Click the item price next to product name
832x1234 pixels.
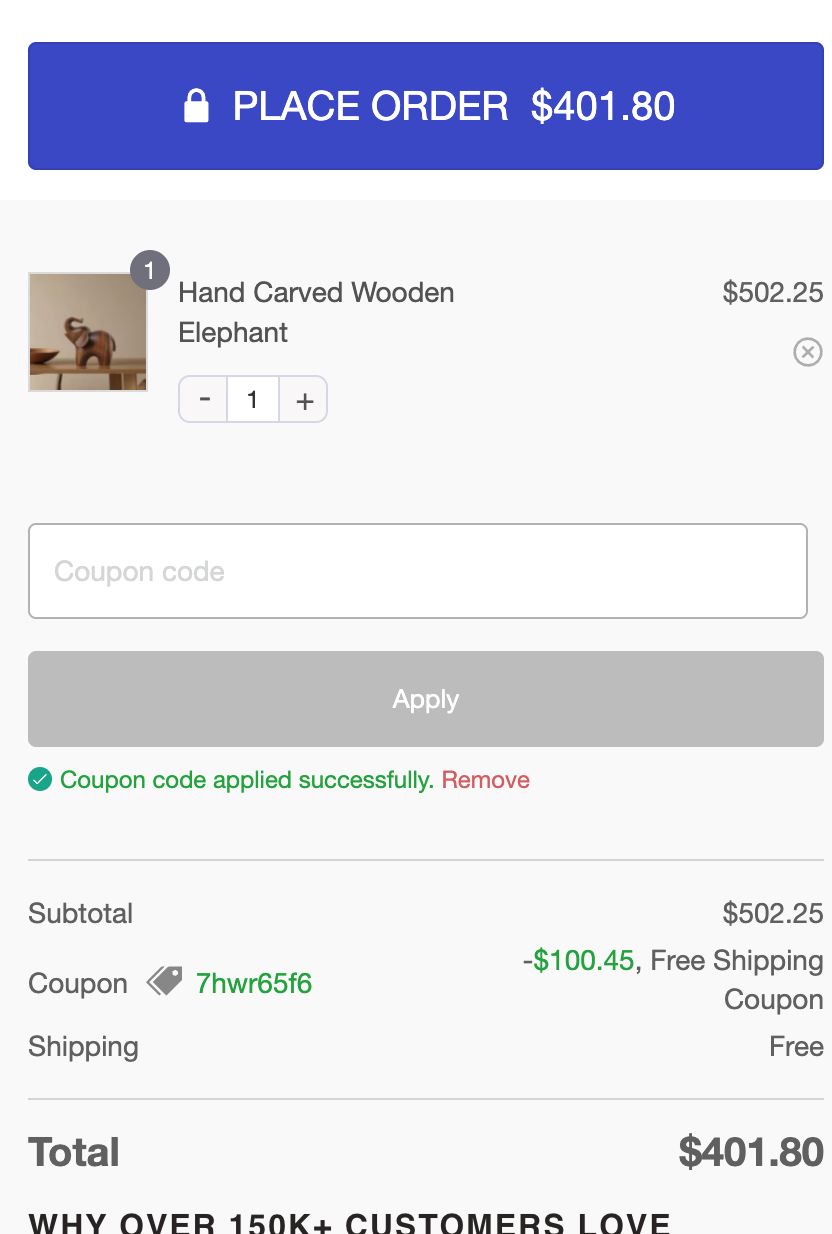pos(772,292)
